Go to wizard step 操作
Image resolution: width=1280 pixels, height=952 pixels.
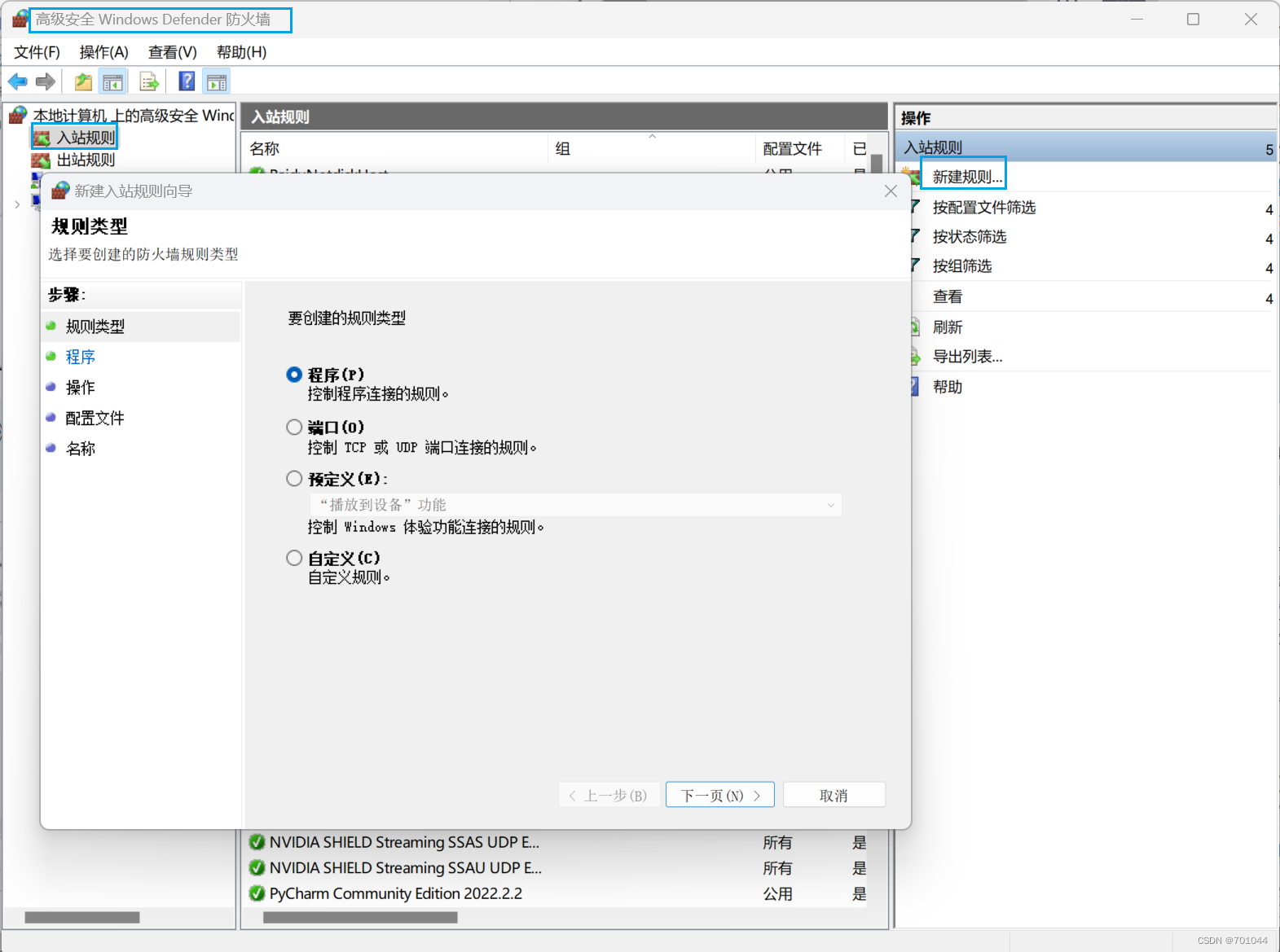80,387
